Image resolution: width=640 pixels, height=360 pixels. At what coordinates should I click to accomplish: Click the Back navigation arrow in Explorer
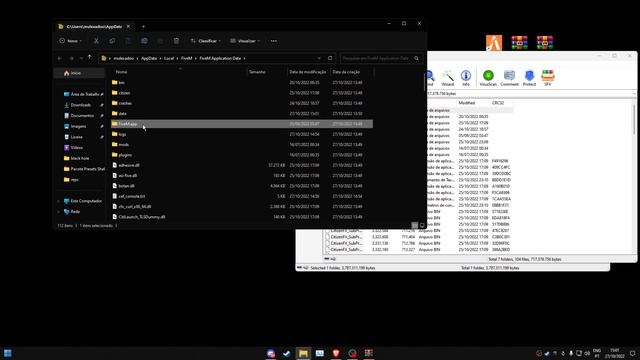click(x=60, y=58)
